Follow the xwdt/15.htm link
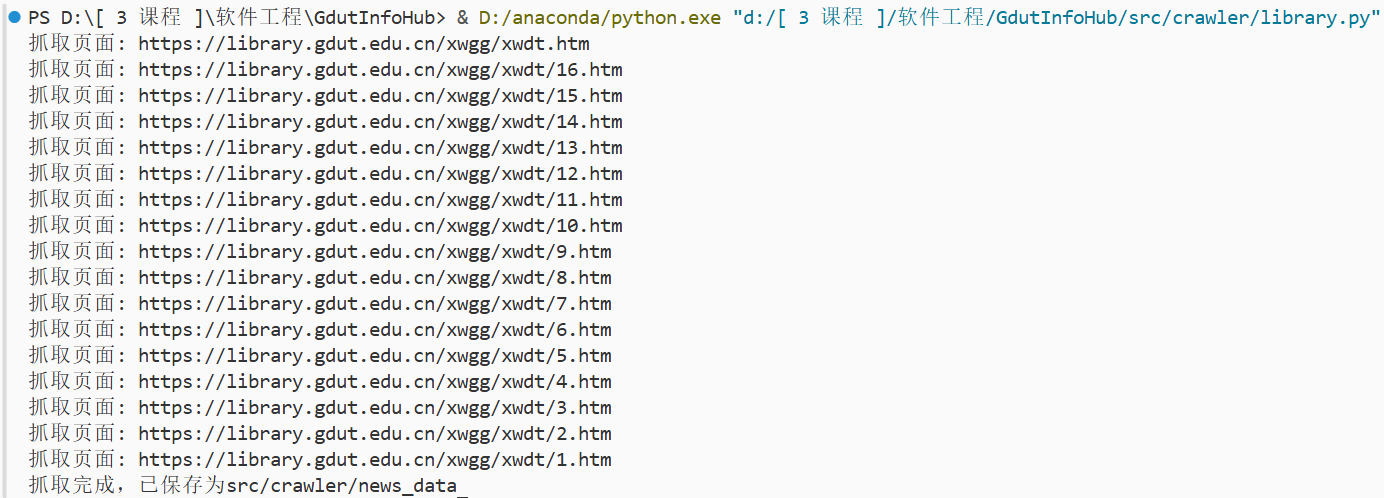 click(x=380, y=96)
